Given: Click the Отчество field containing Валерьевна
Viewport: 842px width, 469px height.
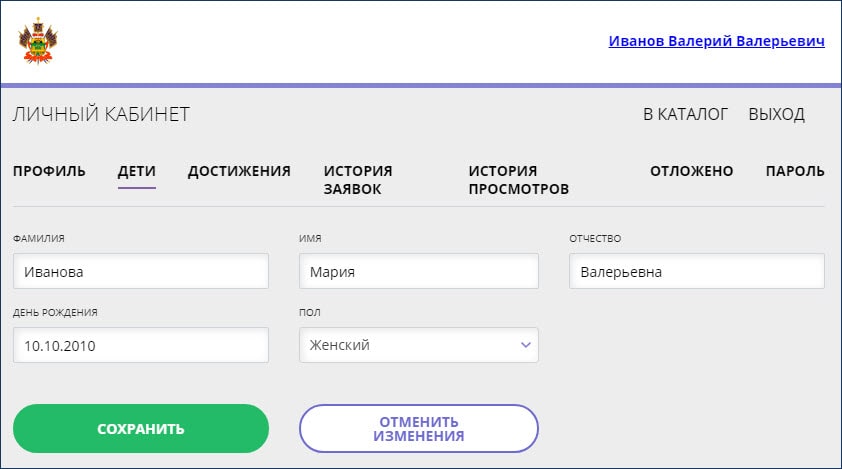Looking at the screenshot, I should (696, 271).
